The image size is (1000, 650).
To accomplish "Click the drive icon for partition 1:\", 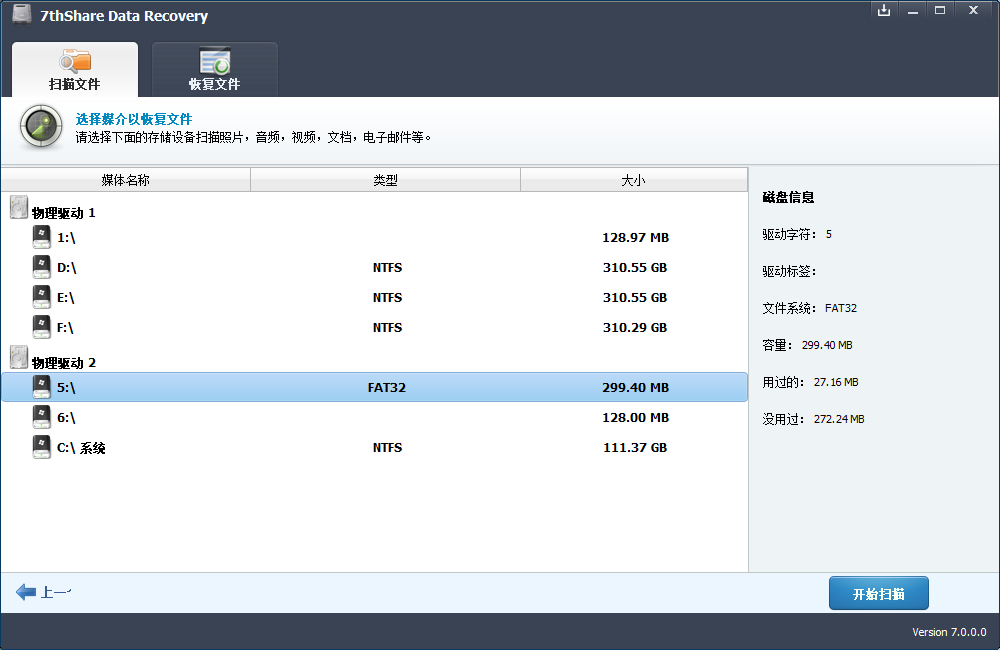I will click(x=41, y=237).
